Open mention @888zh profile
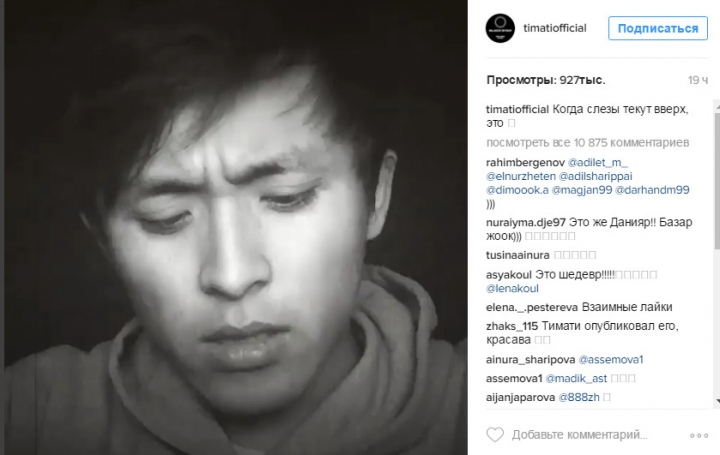 (x=579, y=397)
